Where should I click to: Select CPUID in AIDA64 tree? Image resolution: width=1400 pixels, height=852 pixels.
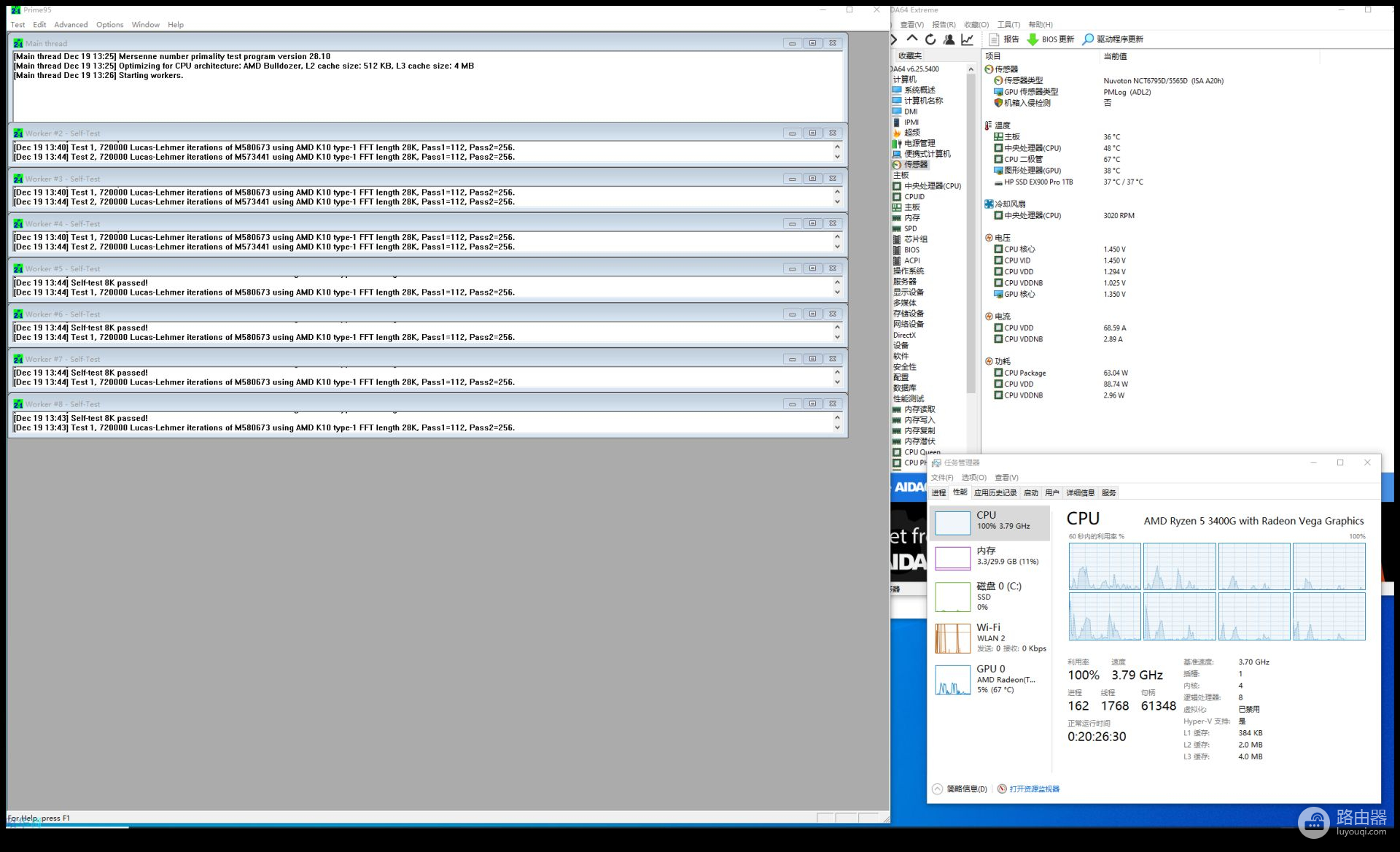click(914, 197)
